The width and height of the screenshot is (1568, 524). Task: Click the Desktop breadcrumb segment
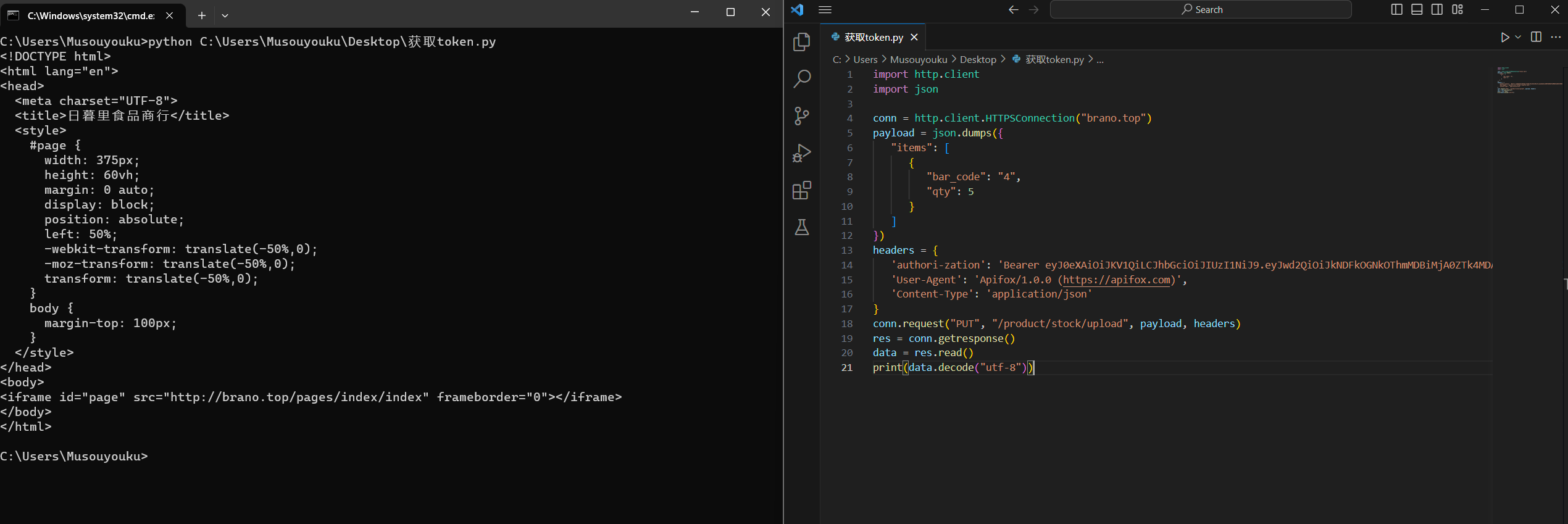point(977,59)
